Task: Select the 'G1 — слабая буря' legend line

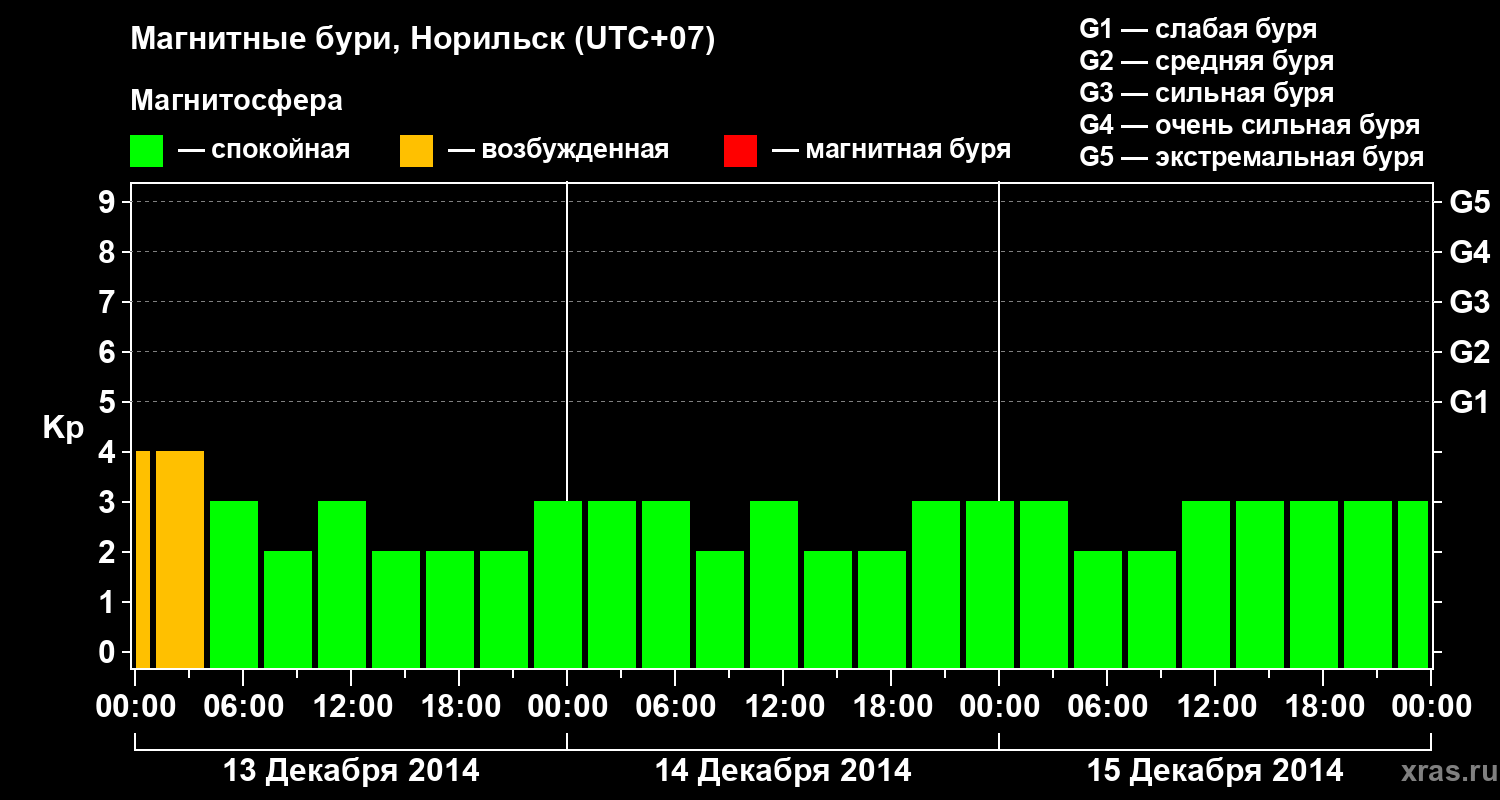Action: point(1198,29)
